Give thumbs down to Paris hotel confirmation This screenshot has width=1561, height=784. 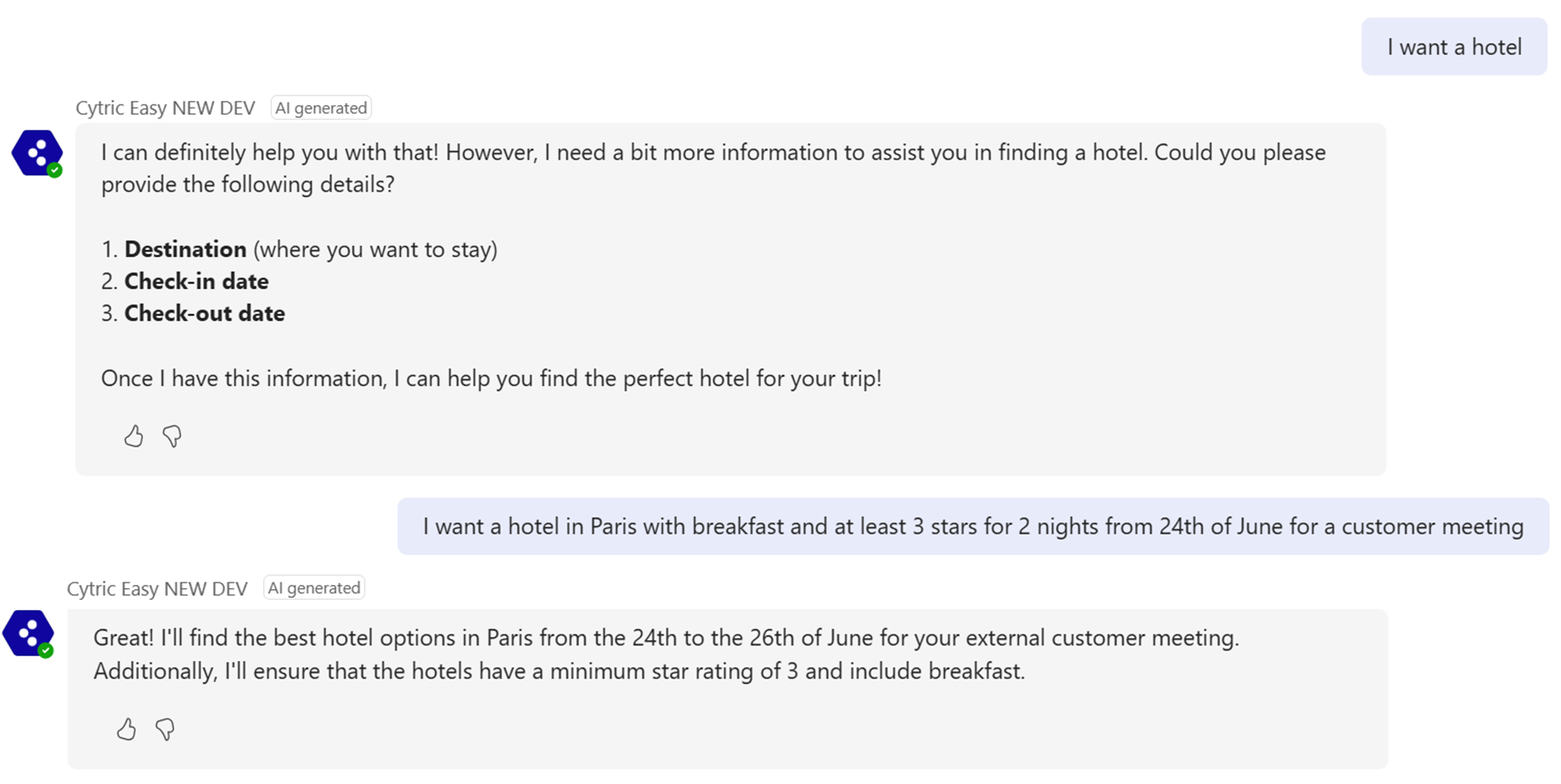(165, 729)
